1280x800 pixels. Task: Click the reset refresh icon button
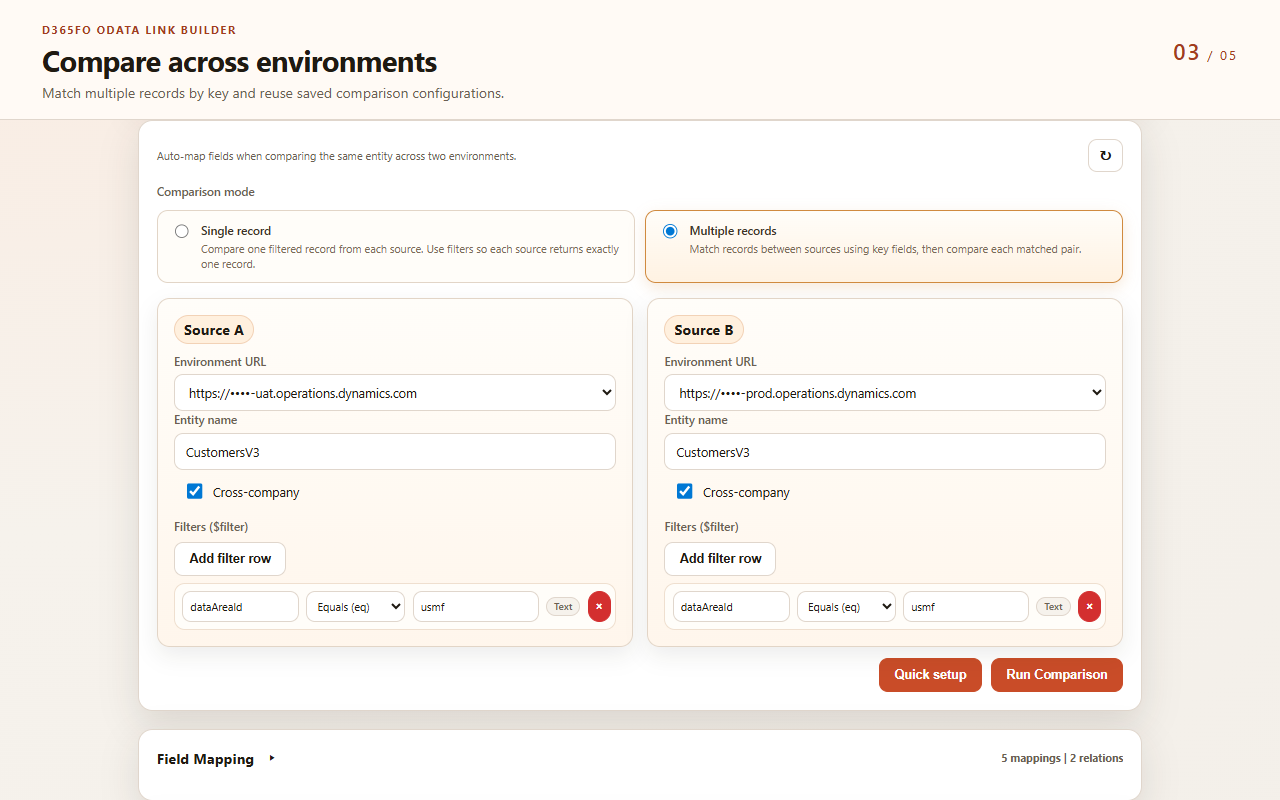pyautogui.click(x=1105, y=156)
